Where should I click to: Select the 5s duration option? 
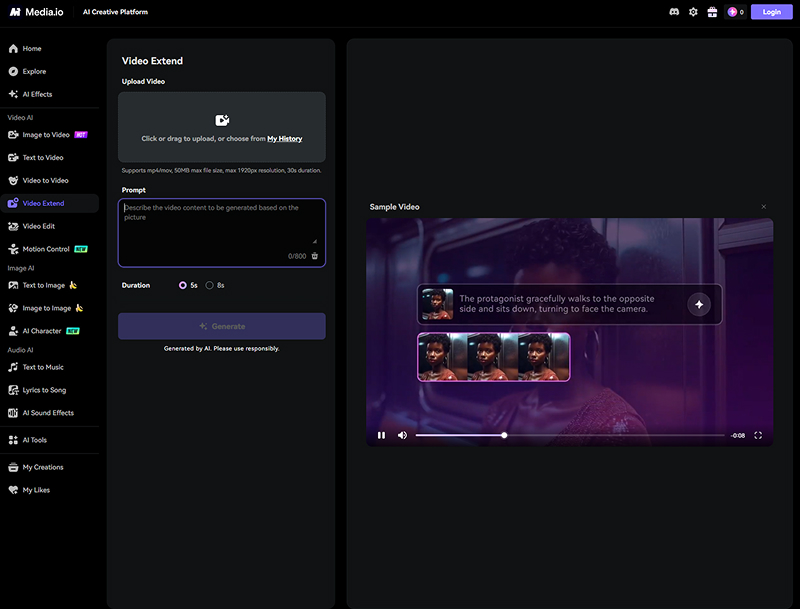pyautogui.click(x=183, y=285)
